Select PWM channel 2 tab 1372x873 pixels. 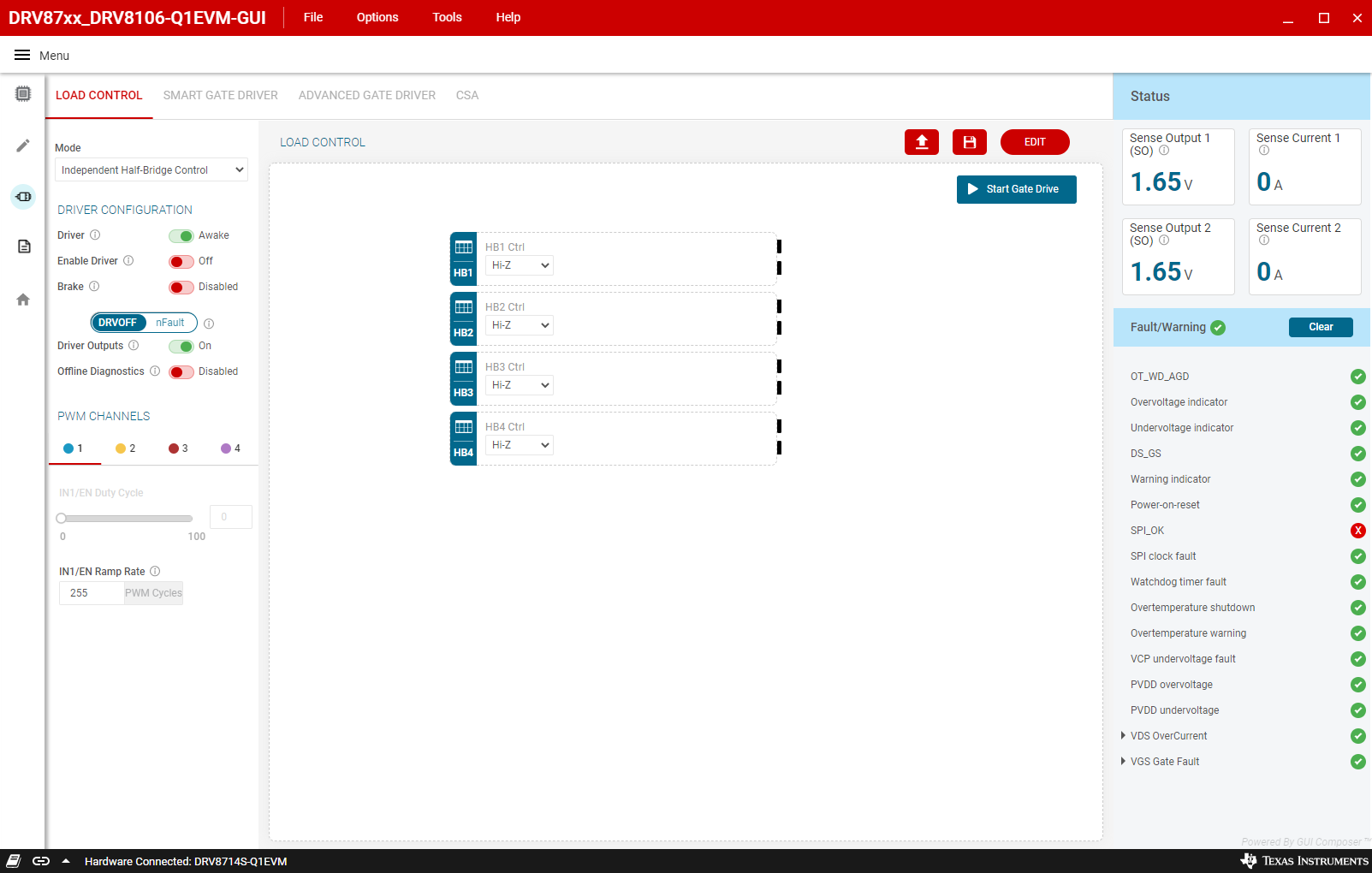[126, 448]
